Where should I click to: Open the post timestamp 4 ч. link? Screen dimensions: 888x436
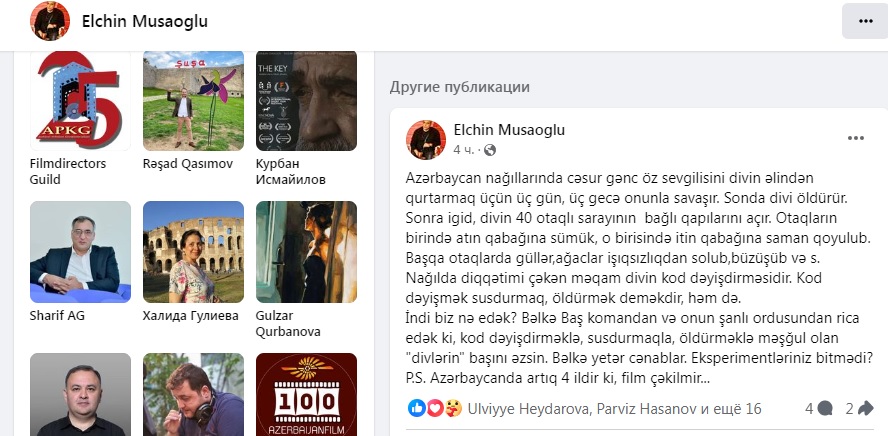pyautogui.click(x=464, y=150)
